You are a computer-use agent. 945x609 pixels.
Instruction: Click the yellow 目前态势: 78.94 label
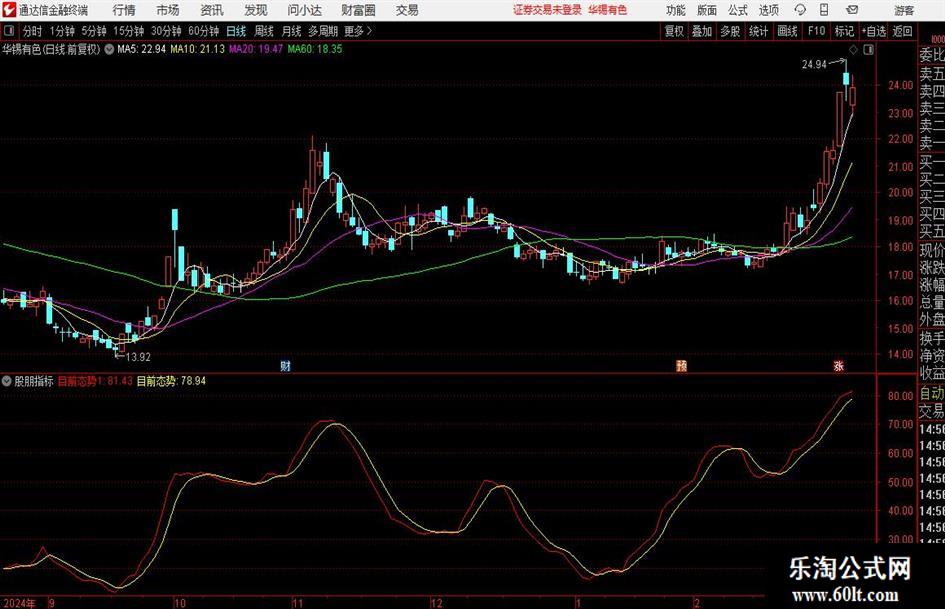[171, 381]
